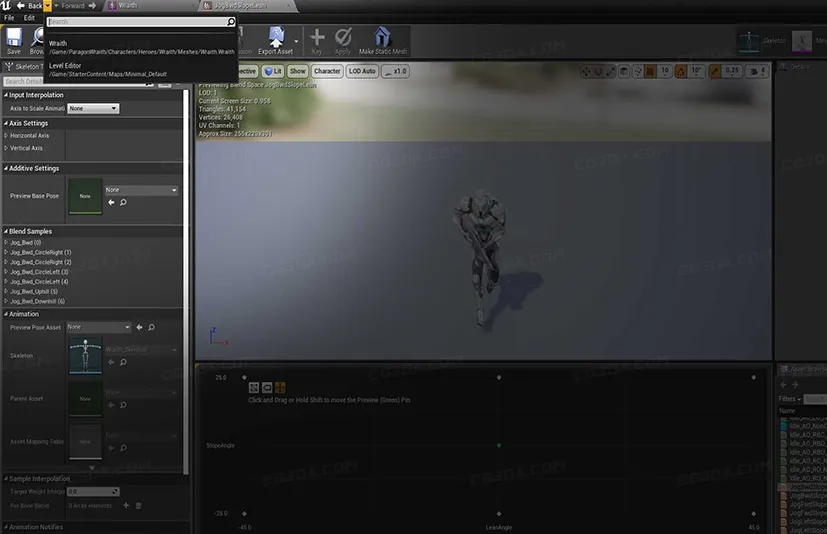The width and height of the screenshot is (827, 534).
Task: Open Axis to Scale Animation dropdown
Action: [93, 108]
